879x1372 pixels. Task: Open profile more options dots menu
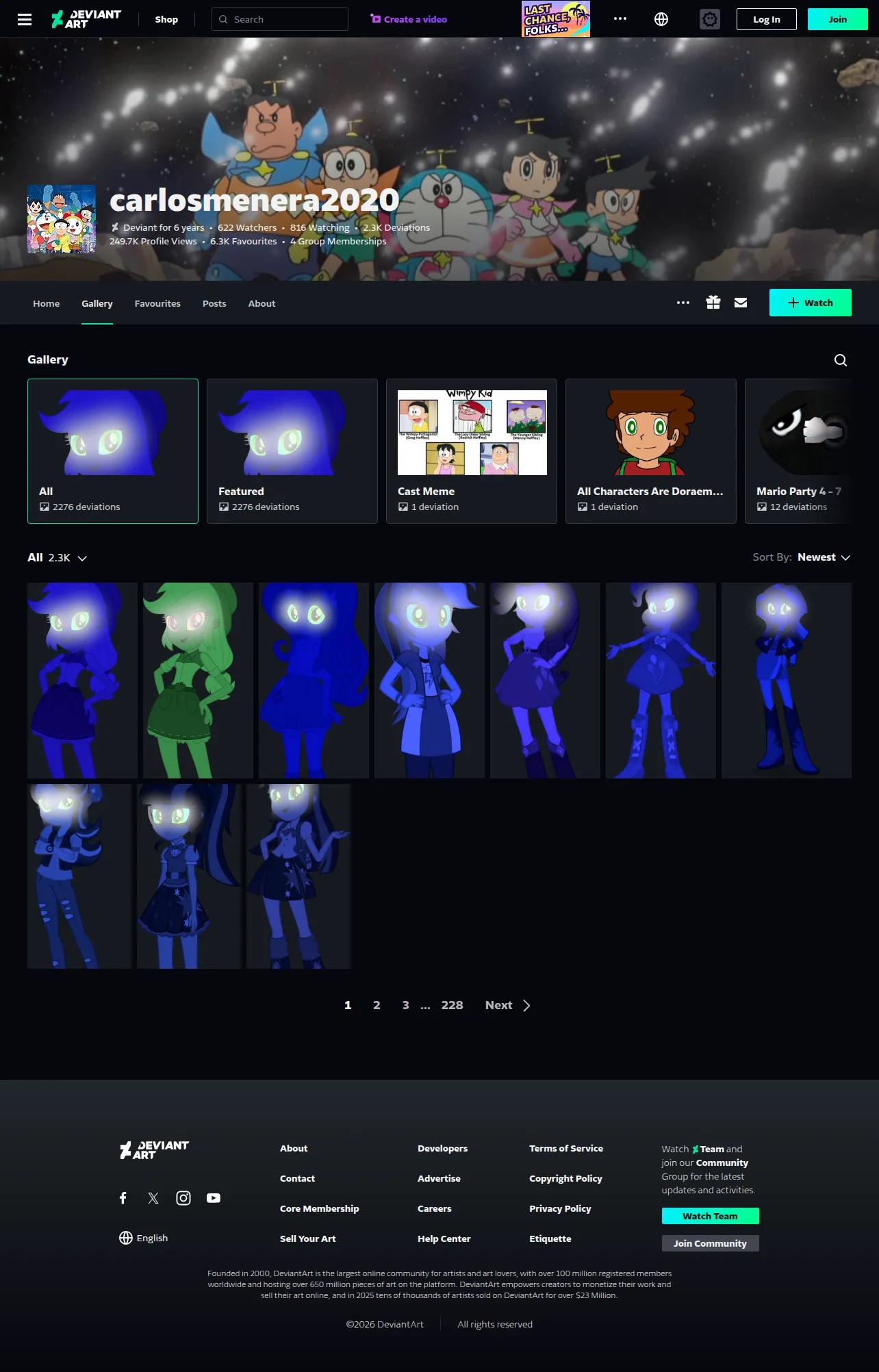(683, 303)
